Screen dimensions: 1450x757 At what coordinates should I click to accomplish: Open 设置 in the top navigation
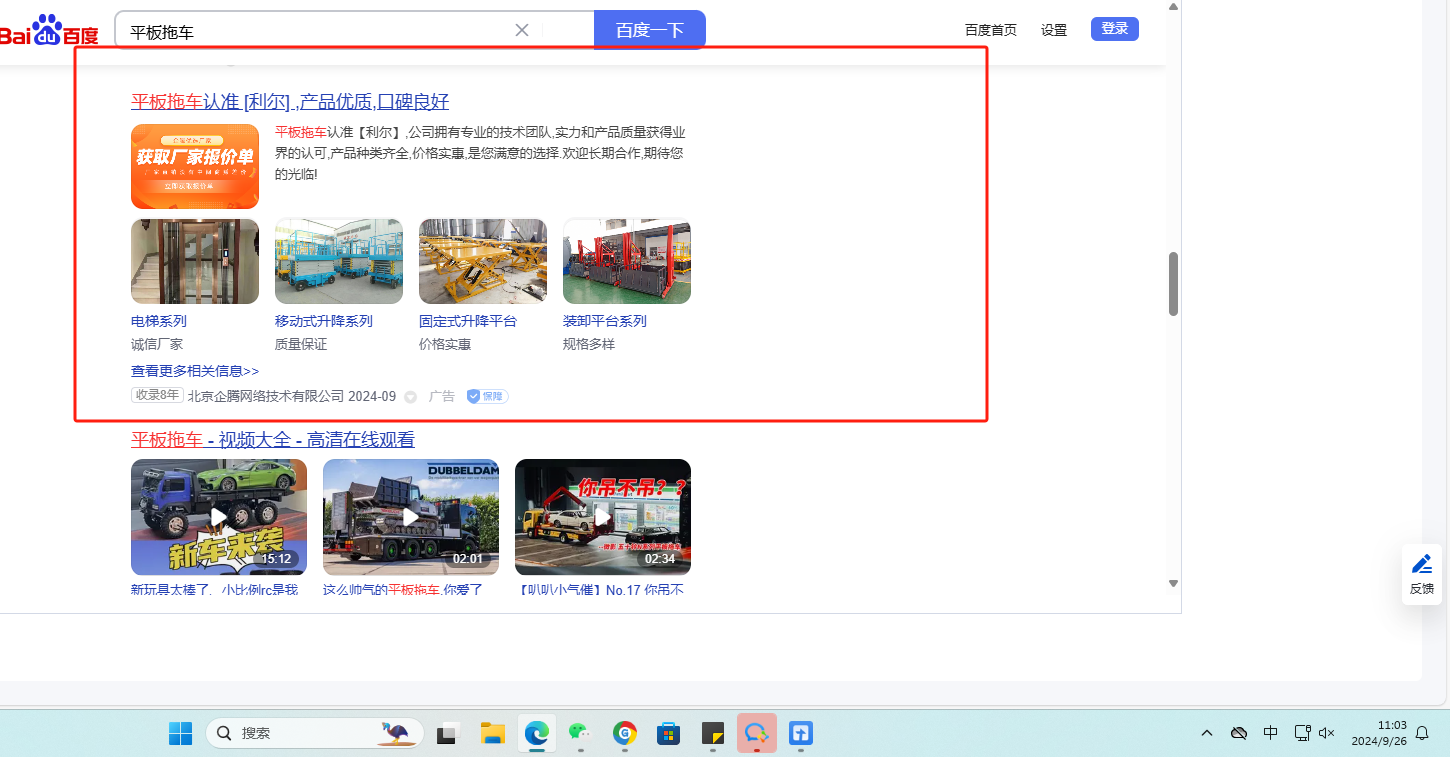coord(1054,30)
